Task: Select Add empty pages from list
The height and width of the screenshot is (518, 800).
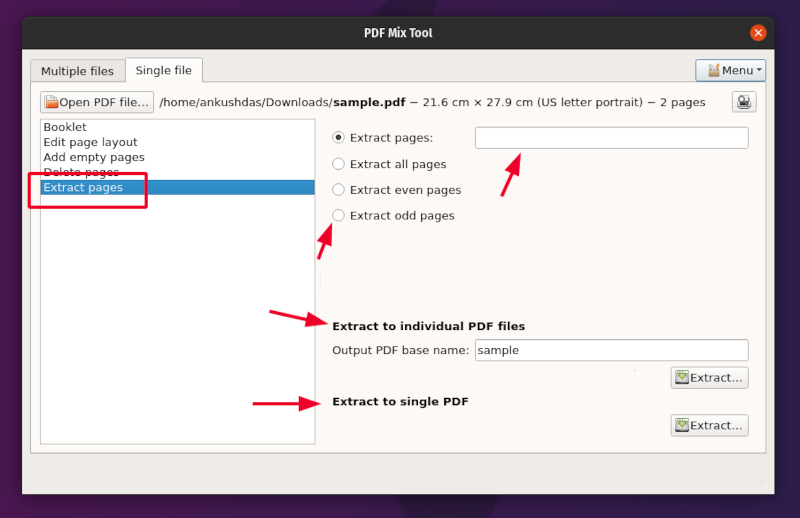Action: pos(94,158)
